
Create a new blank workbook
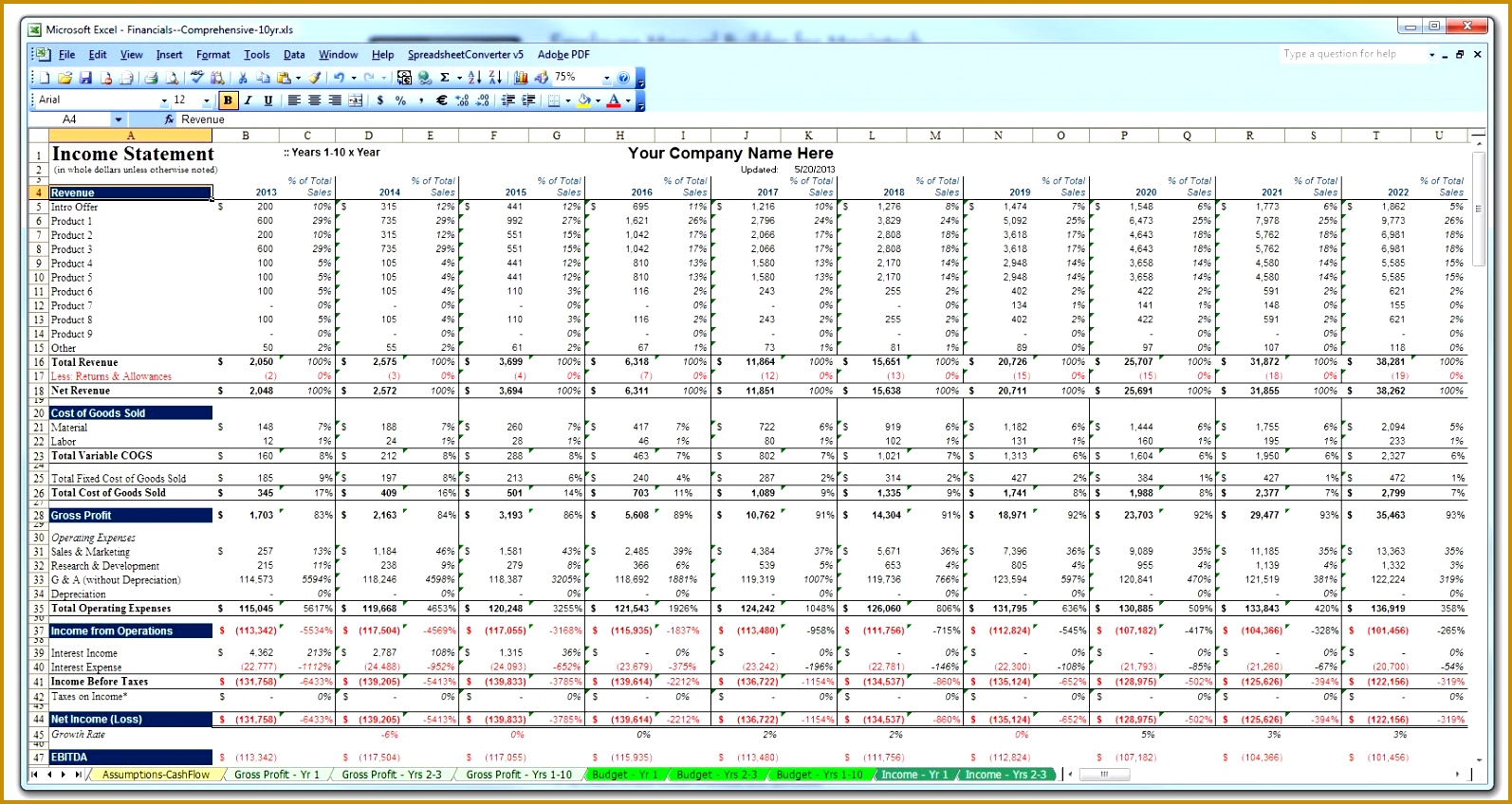point(44,78)
